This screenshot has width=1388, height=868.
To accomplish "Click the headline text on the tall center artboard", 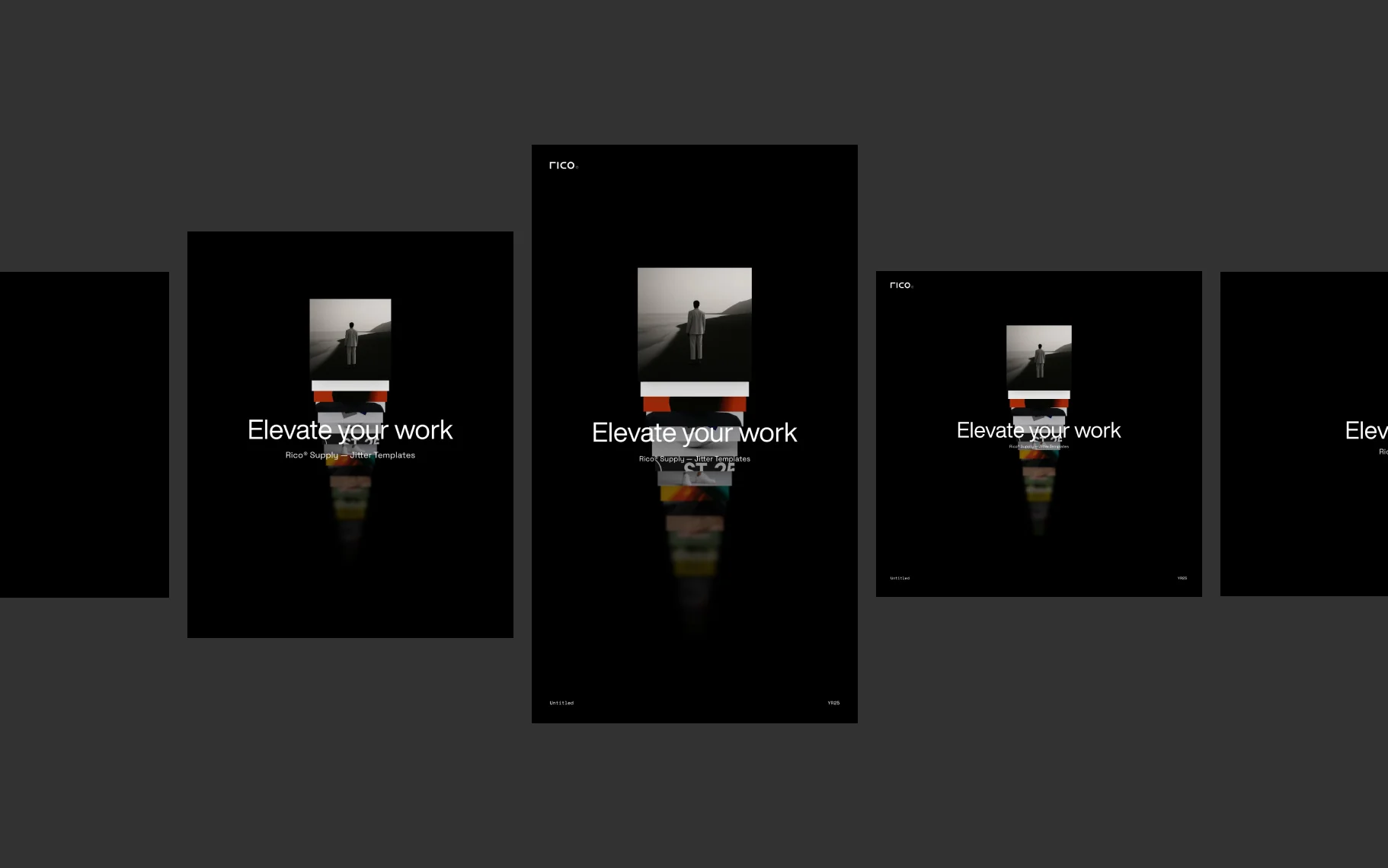I will click(694, 432).
